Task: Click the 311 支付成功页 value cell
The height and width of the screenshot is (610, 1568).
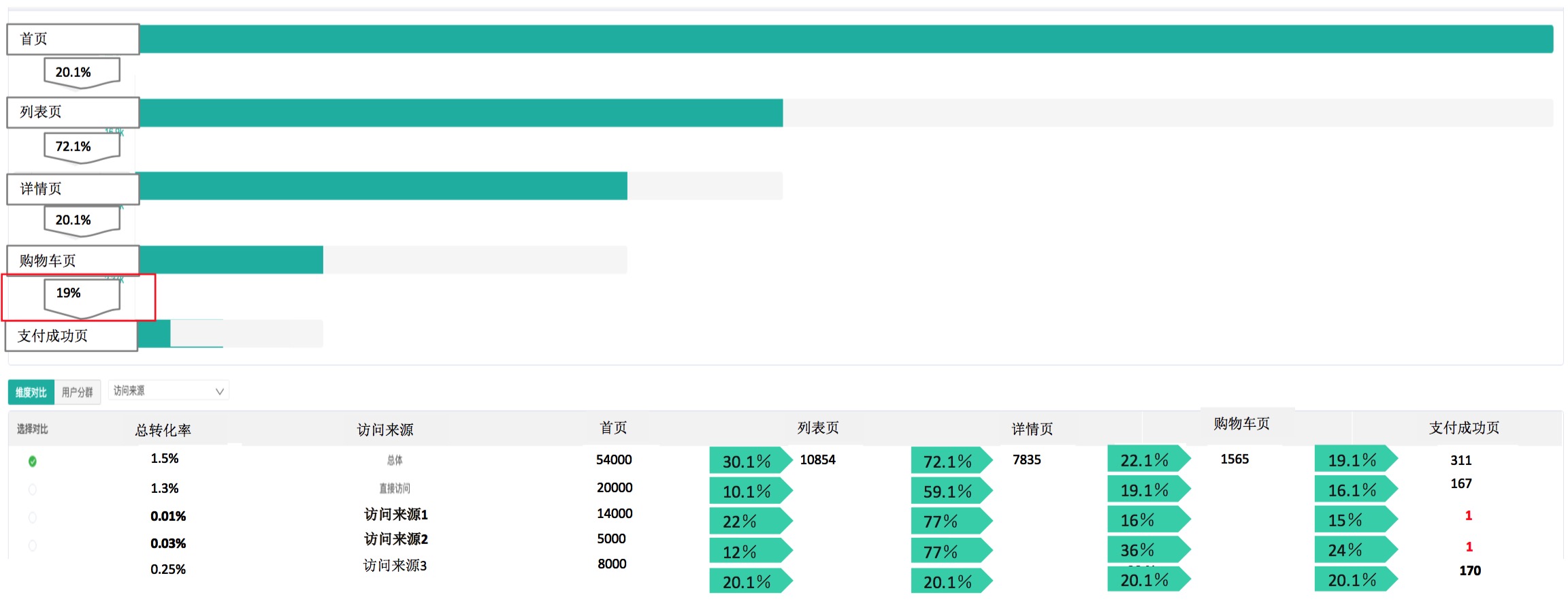Action: click(1461, 460)
